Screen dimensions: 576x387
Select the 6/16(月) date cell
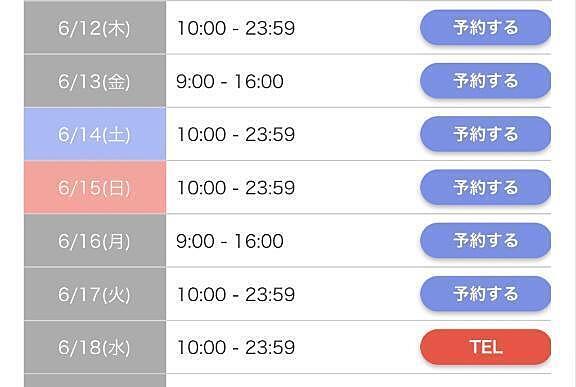[x=95, y=240]
